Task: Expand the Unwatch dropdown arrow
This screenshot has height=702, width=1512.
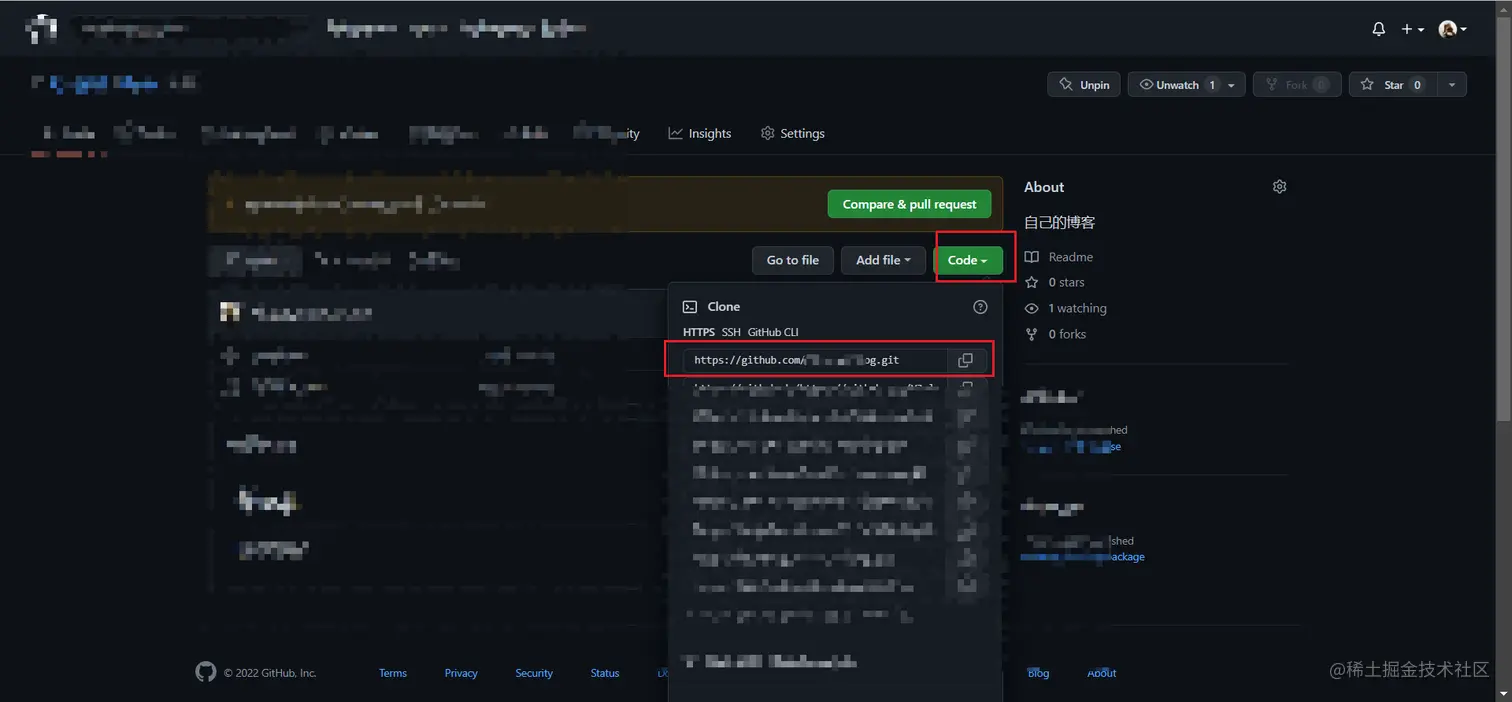Action: pyautogui.click(x=1232, y=85)
